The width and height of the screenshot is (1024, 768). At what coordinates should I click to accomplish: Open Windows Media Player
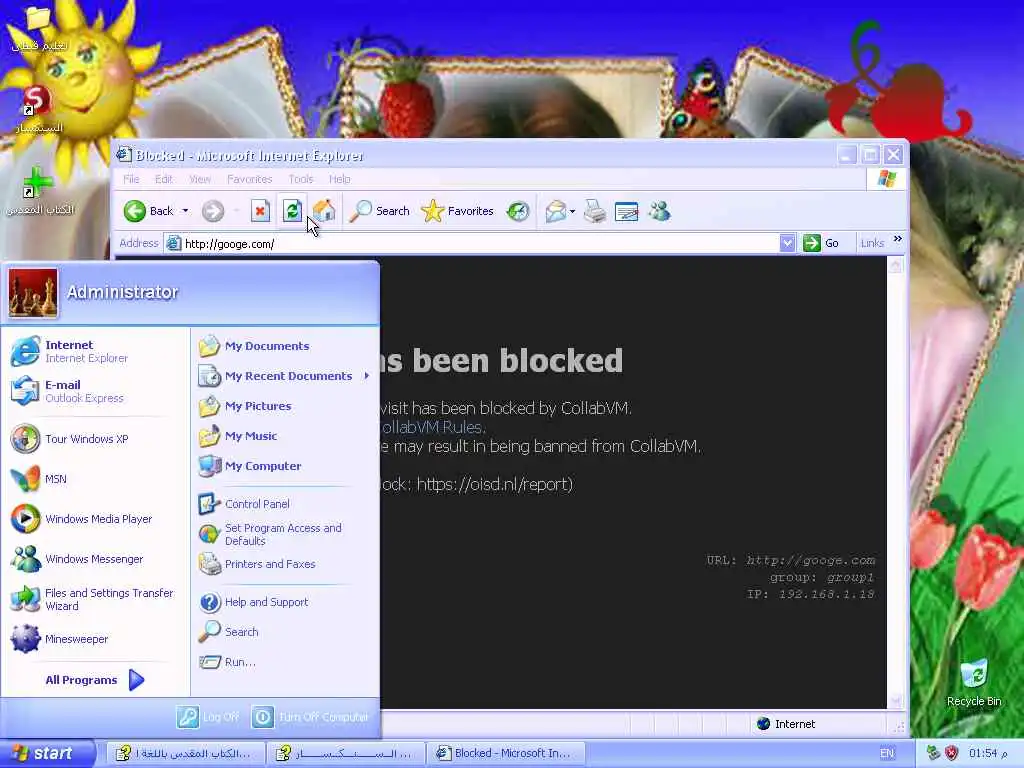[x=96, y=519]
